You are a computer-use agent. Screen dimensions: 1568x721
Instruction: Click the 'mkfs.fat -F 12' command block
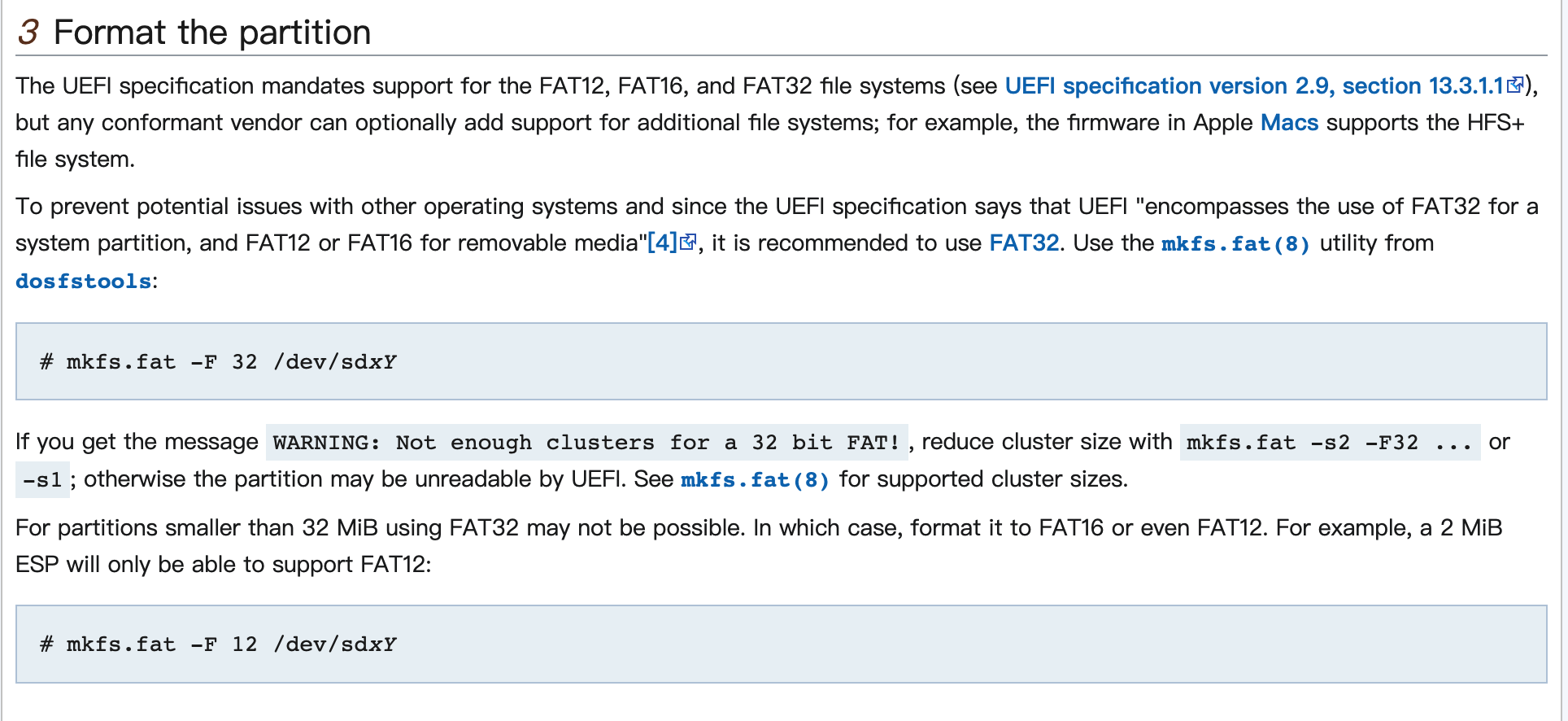click(x=781, y=644)
